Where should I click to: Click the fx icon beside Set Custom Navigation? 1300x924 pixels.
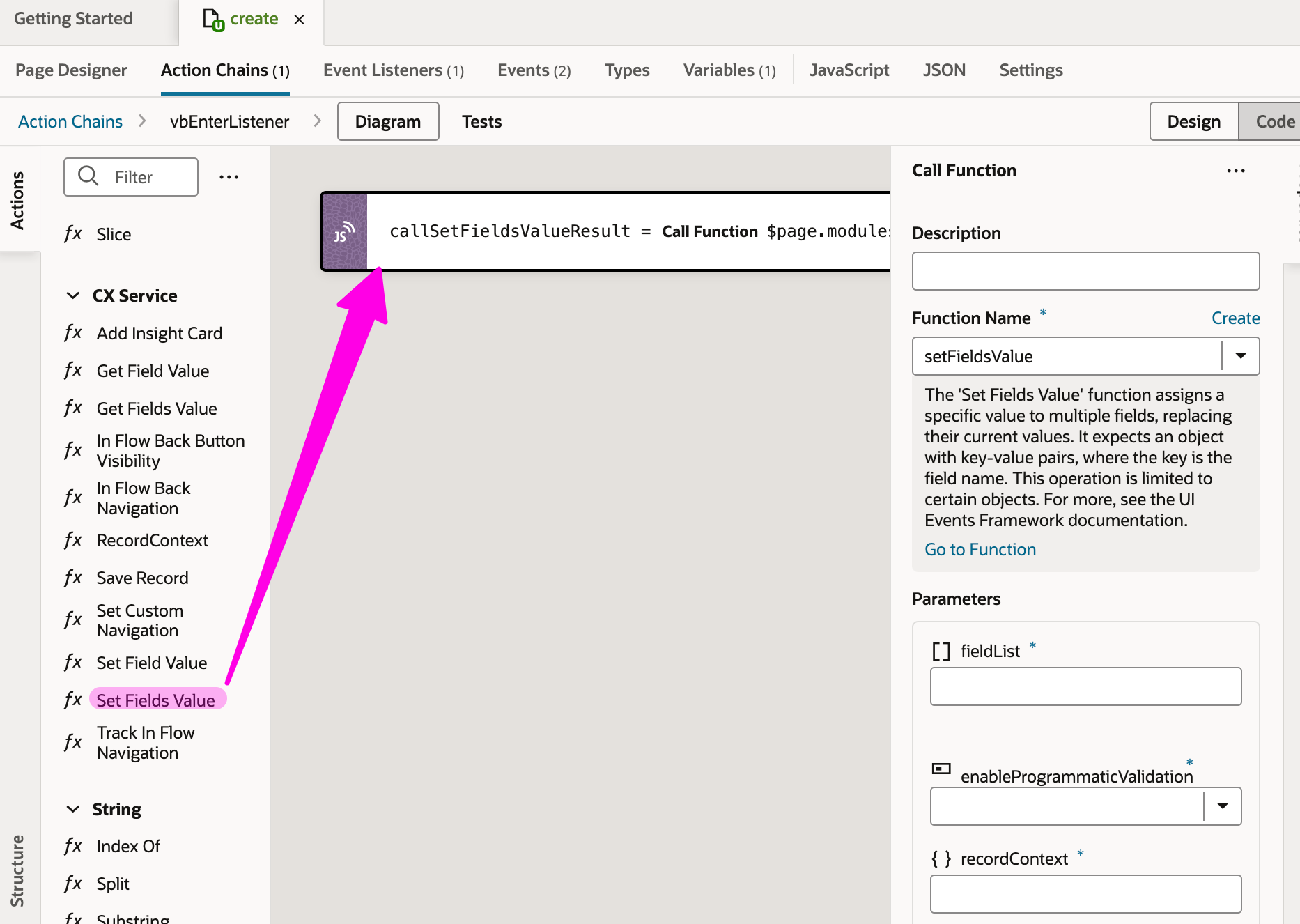tap(73, 619)
